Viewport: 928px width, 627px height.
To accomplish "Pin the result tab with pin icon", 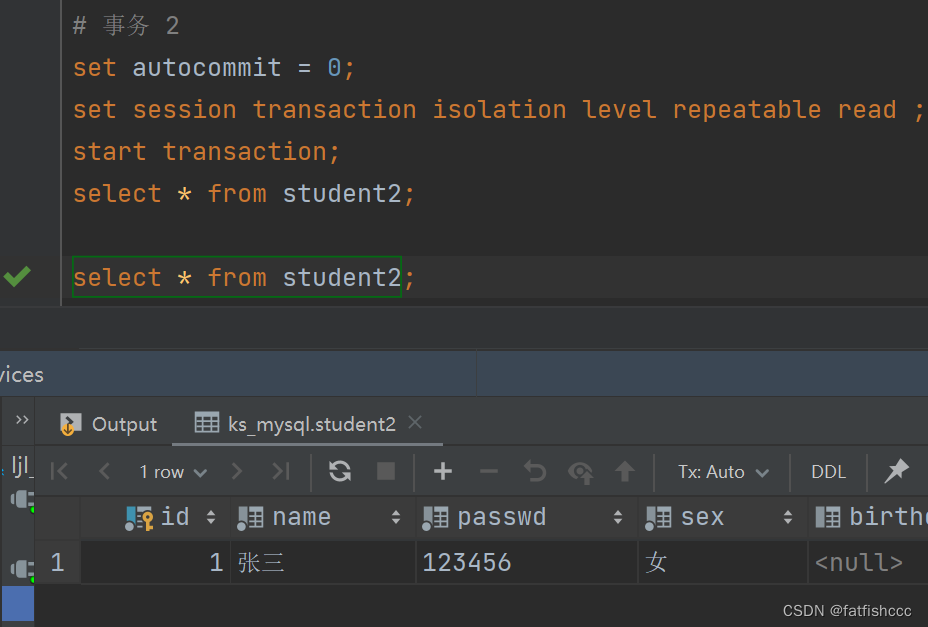I will pyautogui.click(x=897, y=471).
